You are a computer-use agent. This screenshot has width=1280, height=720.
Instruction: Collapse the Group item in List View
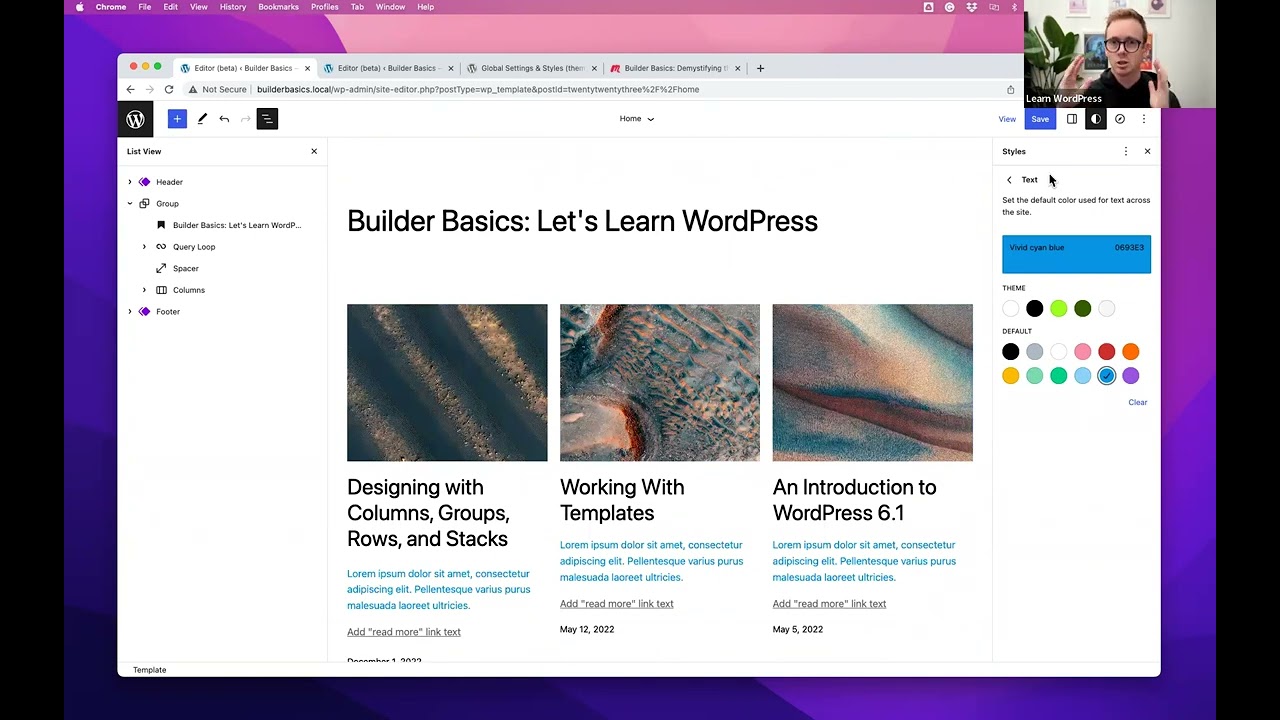tap(130, 204)
